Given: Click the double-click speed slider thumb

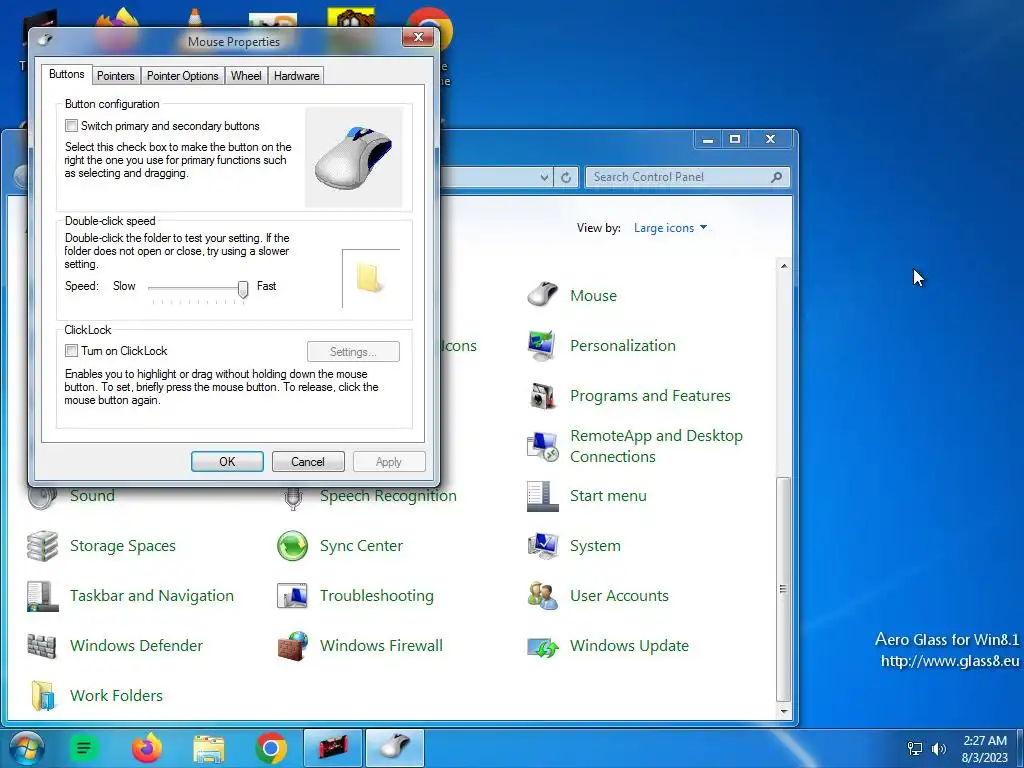Looking at the screenshot, I should (x=243, y=289).
